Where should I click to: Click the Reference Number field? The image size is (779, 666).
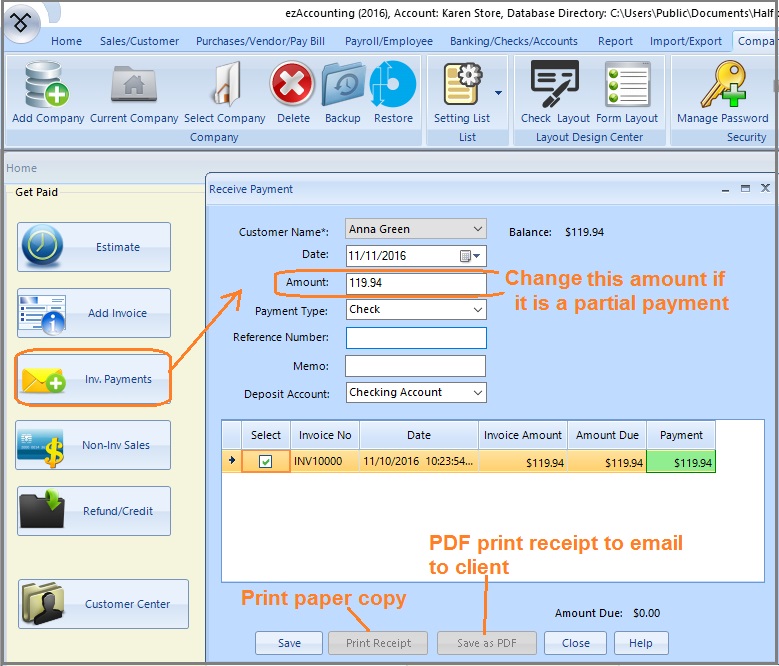click(415, 338)
